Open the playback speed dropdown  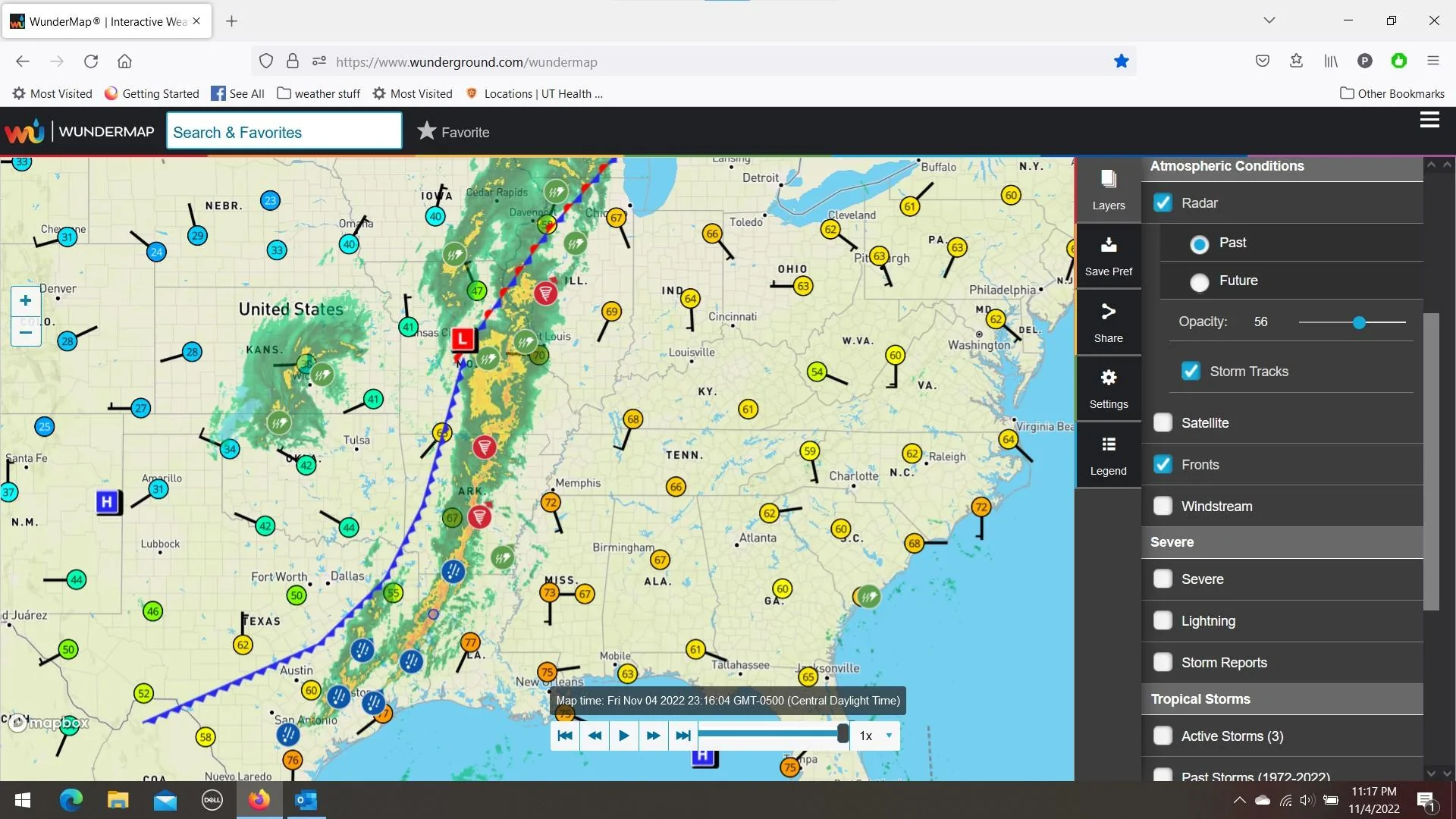coord(875,736)
